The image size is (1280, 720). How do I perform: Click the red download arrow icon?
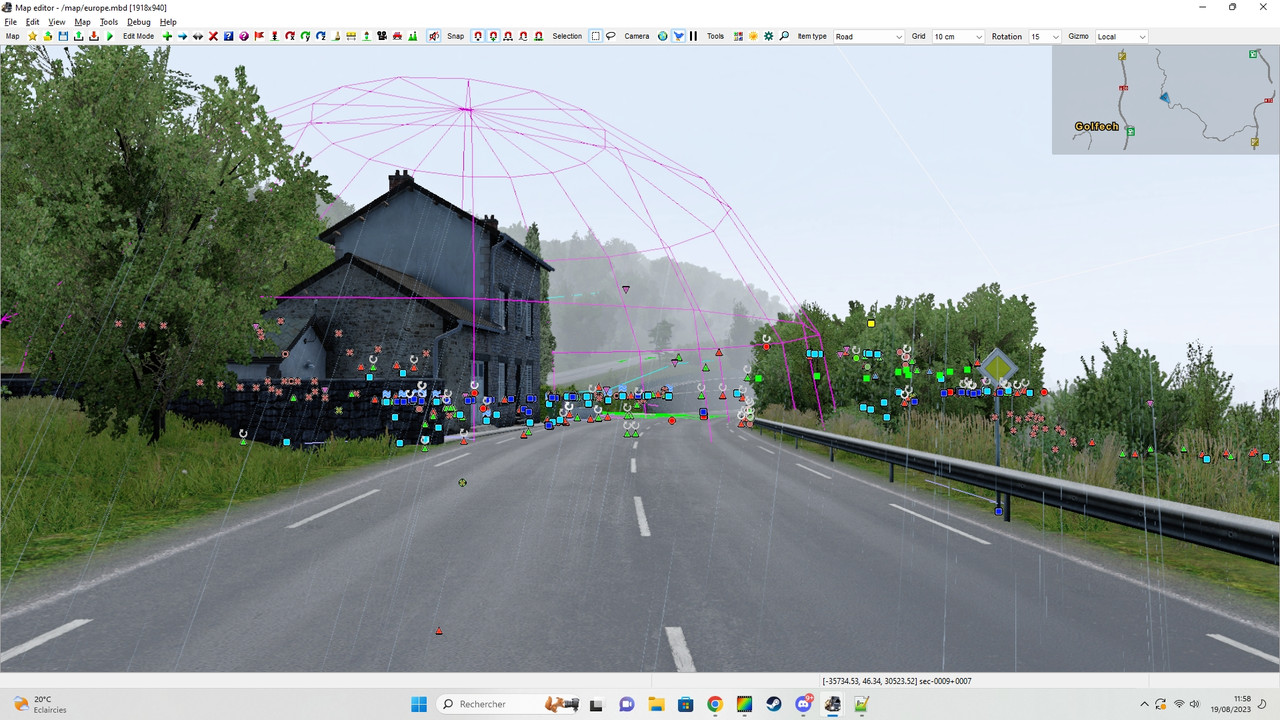[x=94, y=36]
